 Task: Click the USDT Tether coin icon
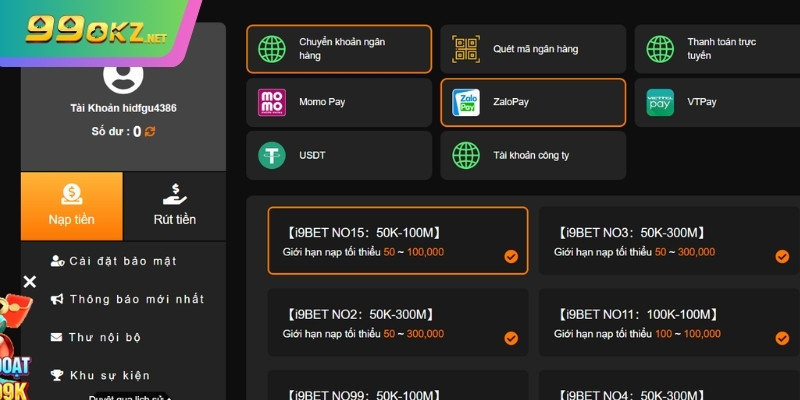(x=271, y=155)
